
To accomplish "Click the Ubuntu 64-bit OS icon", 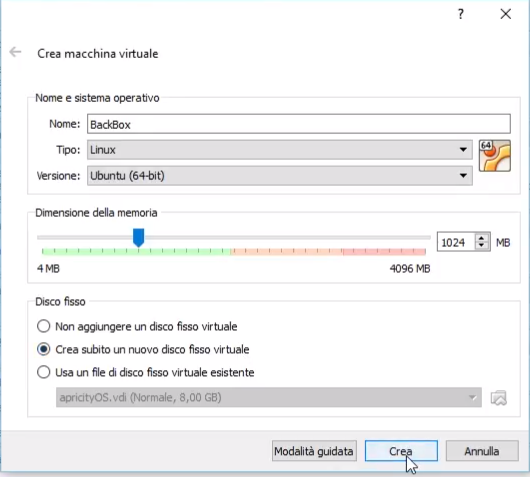I will (495, 156).
